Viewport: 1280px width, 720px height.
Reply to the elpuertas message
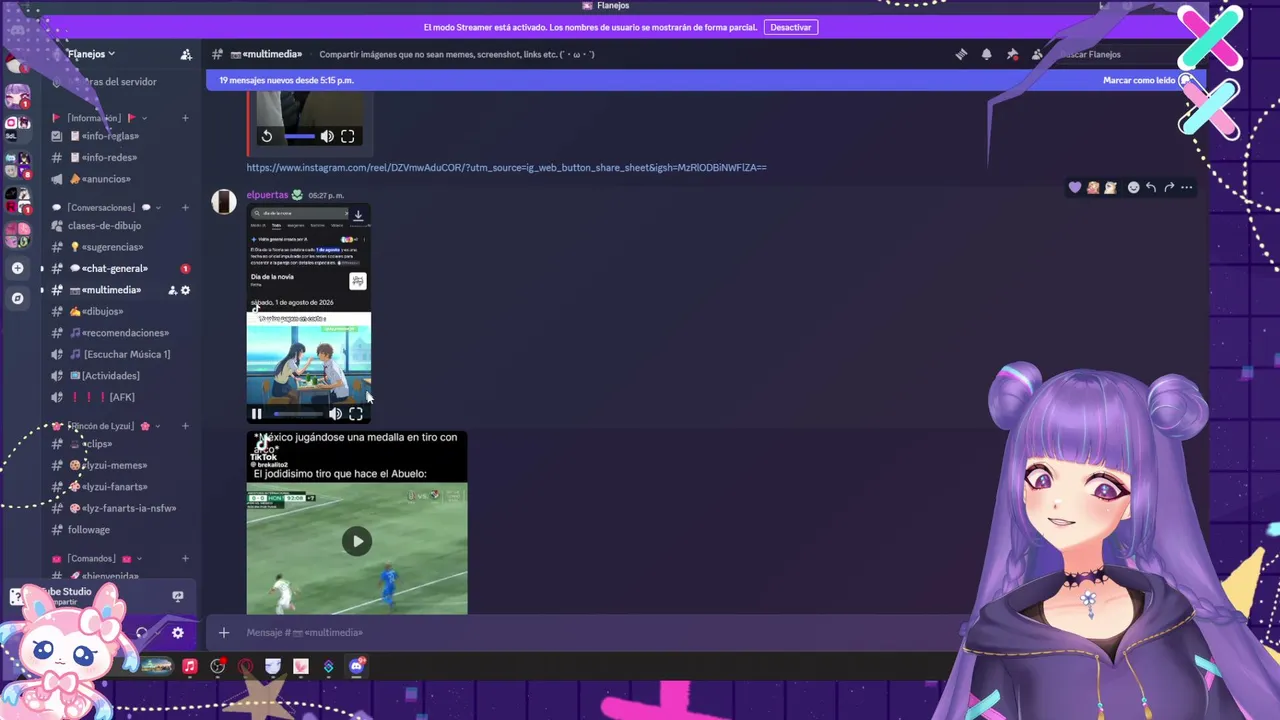[1151, 187]
